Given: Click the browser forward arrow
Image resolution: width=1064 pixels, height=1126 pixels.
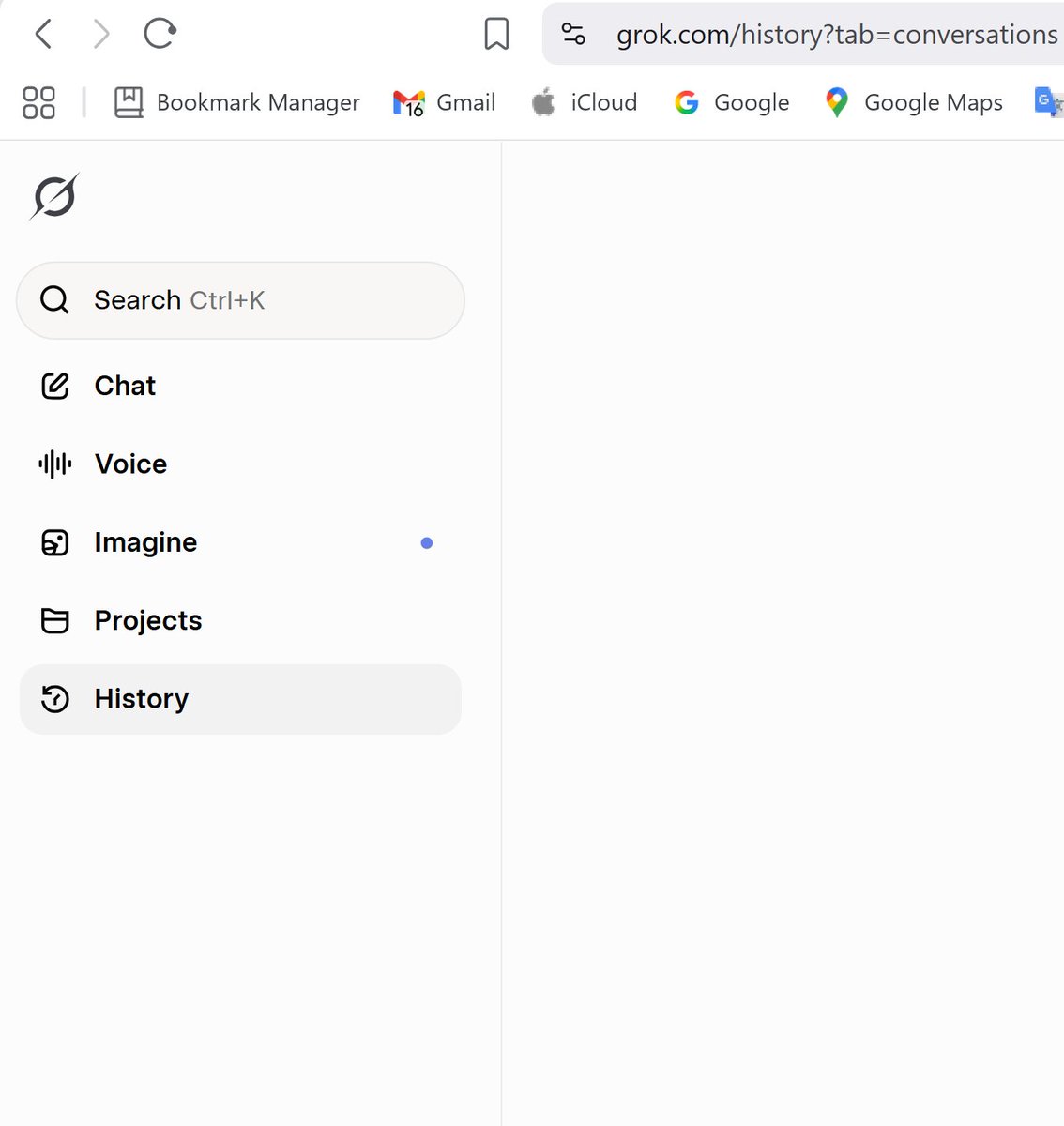Looking at the screenshot, I should [x=100, y=35].
